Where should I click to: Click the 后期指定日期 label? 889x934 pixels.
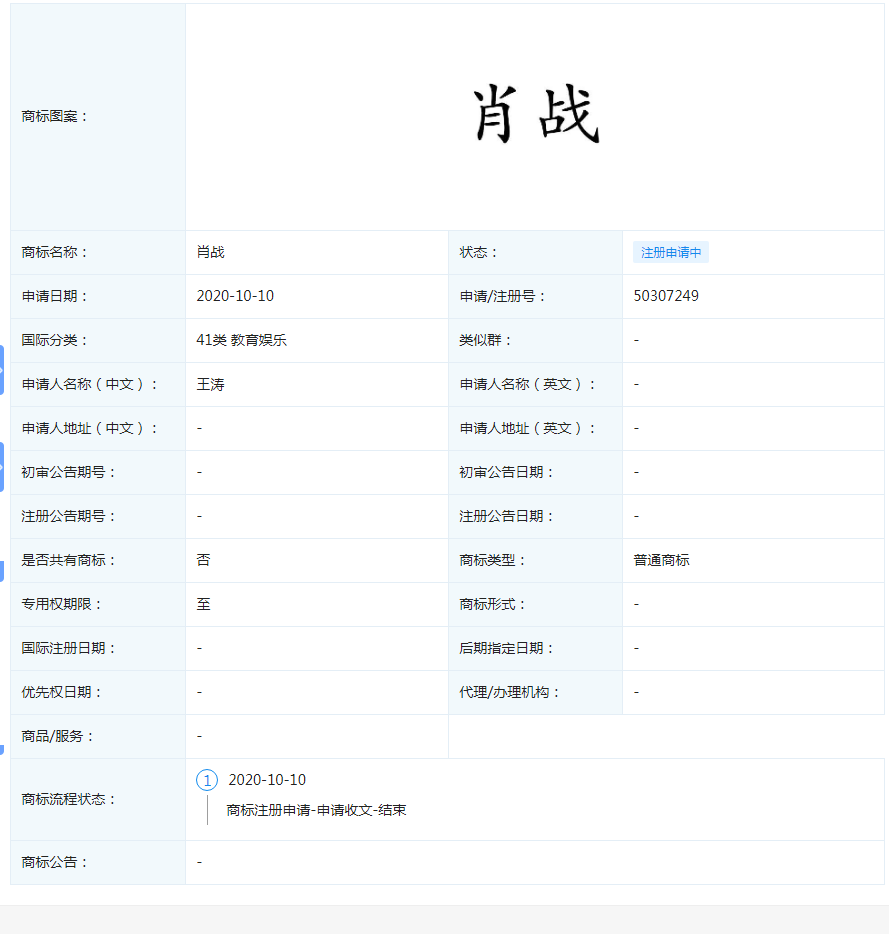[x=506, y=648]
